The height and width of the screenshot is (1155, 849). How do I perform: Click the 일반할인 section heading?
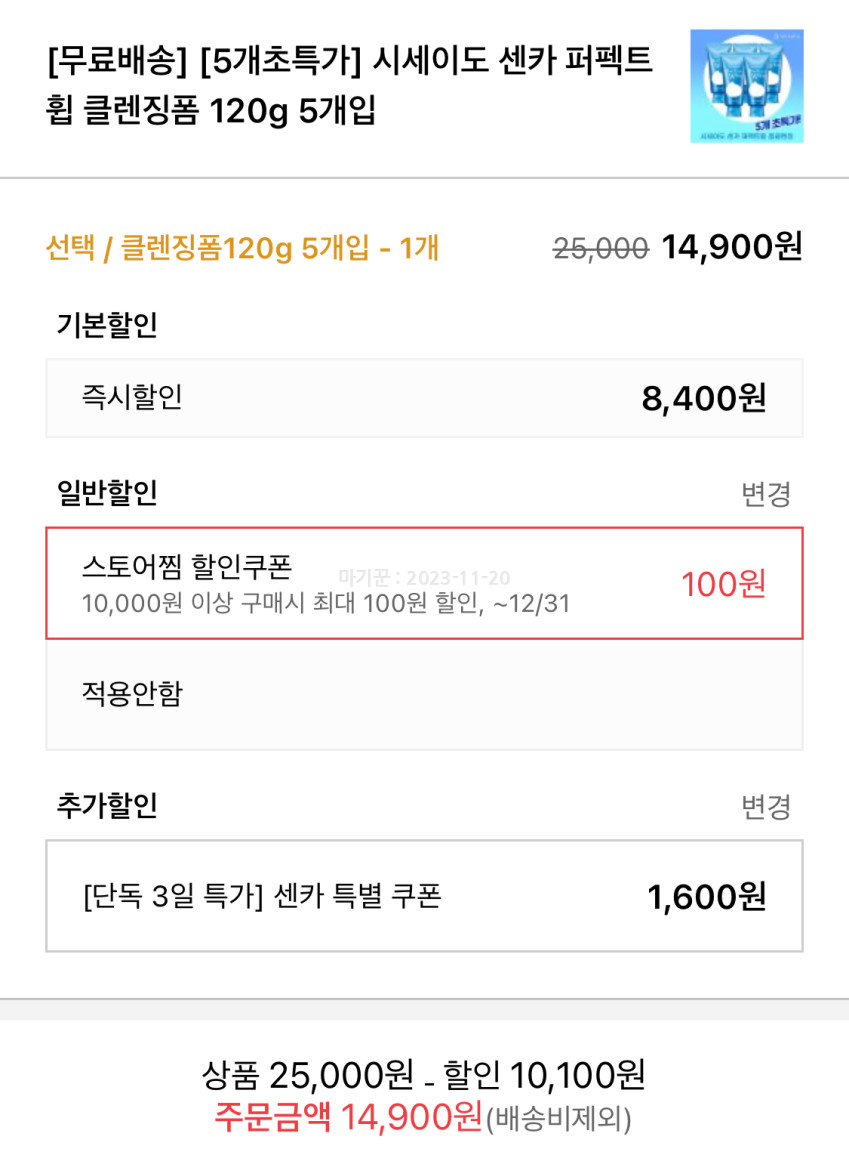click(107, 492)
